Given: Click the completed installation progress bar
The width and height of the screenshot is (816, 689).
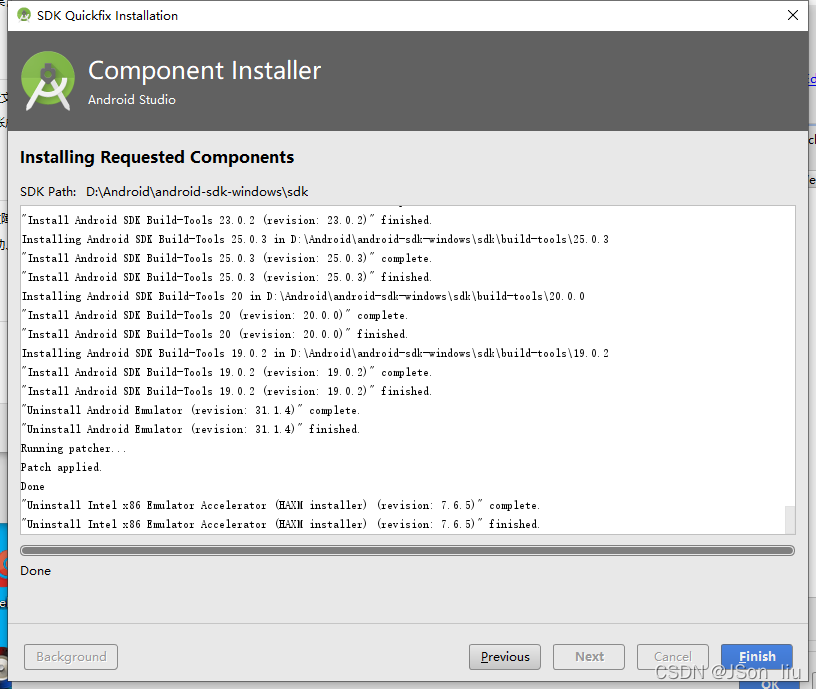Looking at the screenshot, I should click(x=407, y=551).
